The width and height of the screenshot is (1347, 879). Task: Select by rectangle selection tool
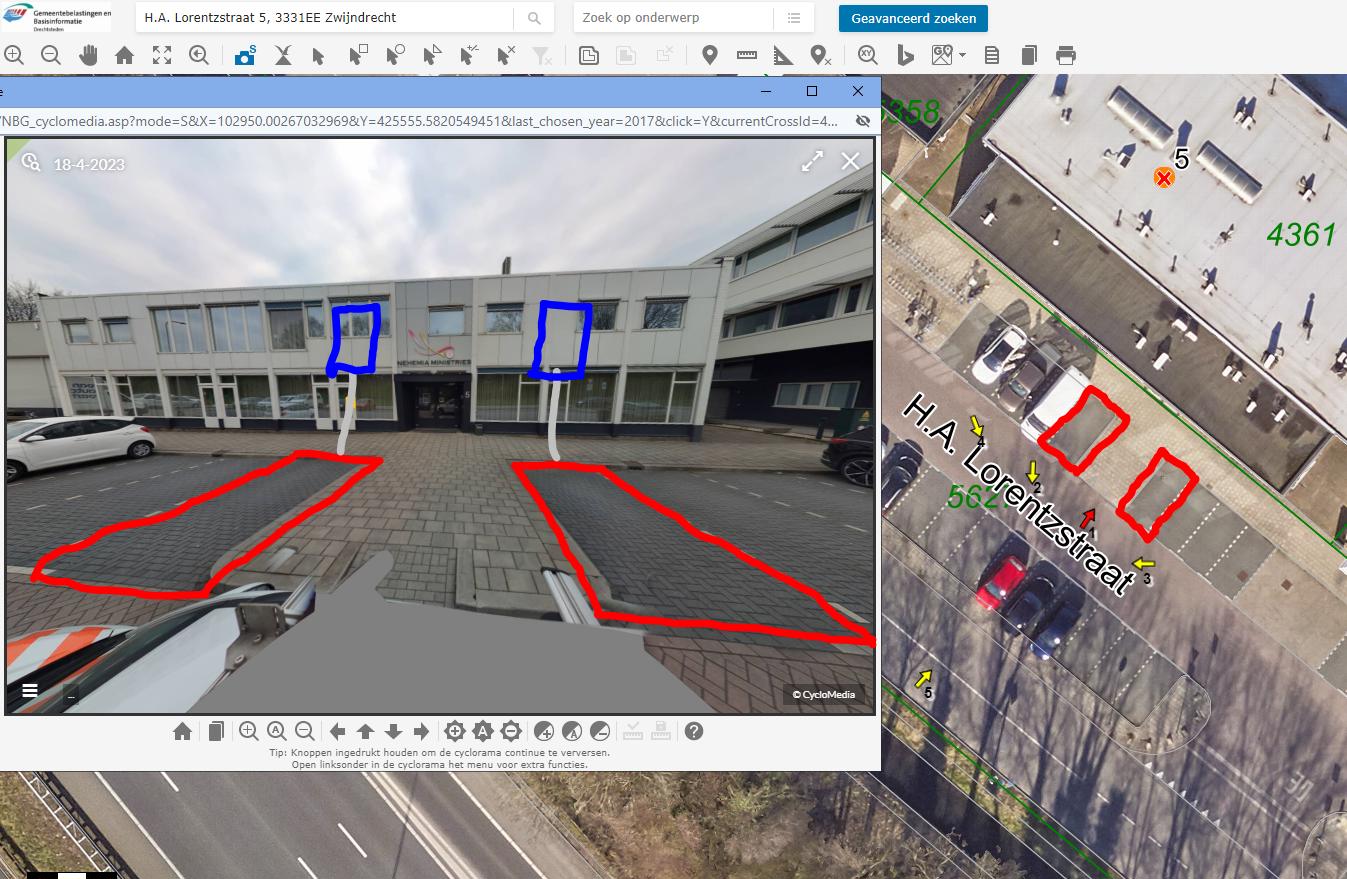pyautogui.click(x=357, y=56)
